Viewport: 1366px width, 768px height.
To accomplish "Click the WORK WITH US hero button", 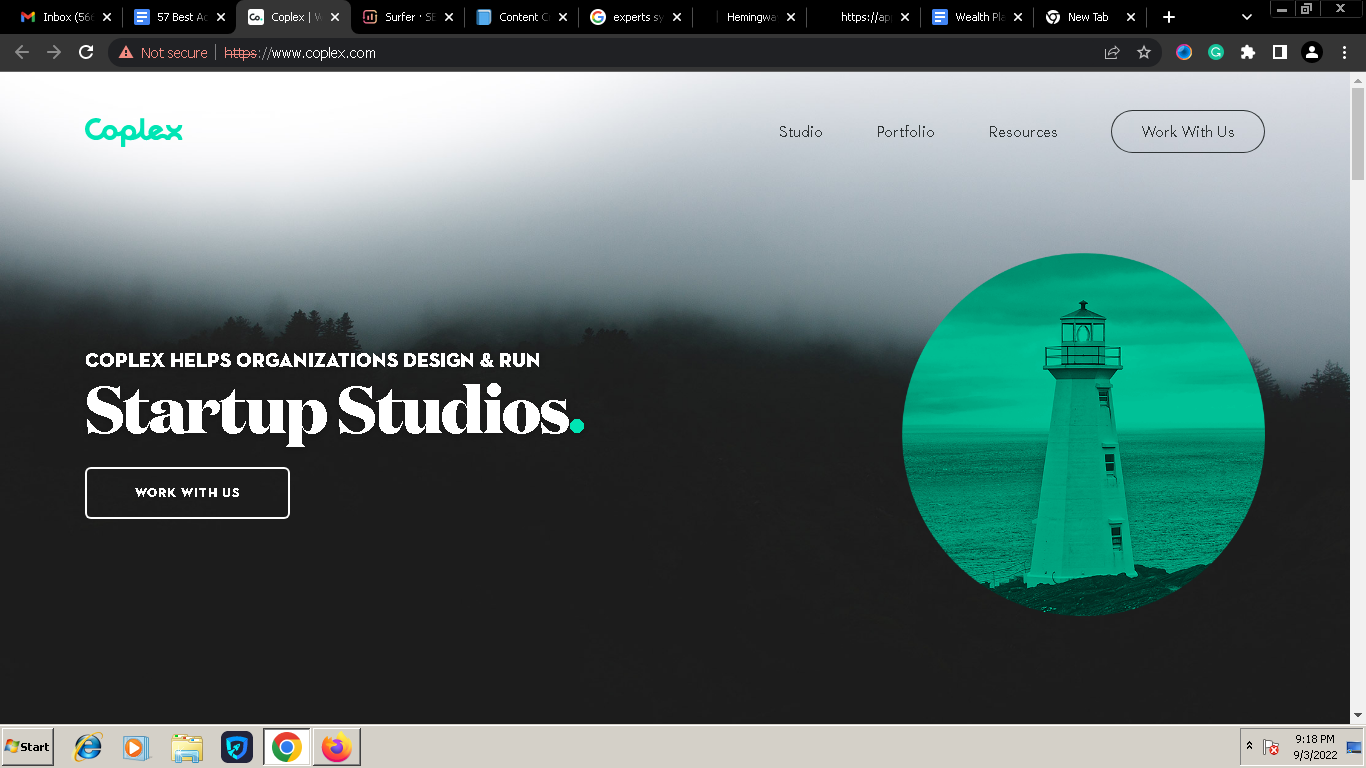I will click(187, 493).
